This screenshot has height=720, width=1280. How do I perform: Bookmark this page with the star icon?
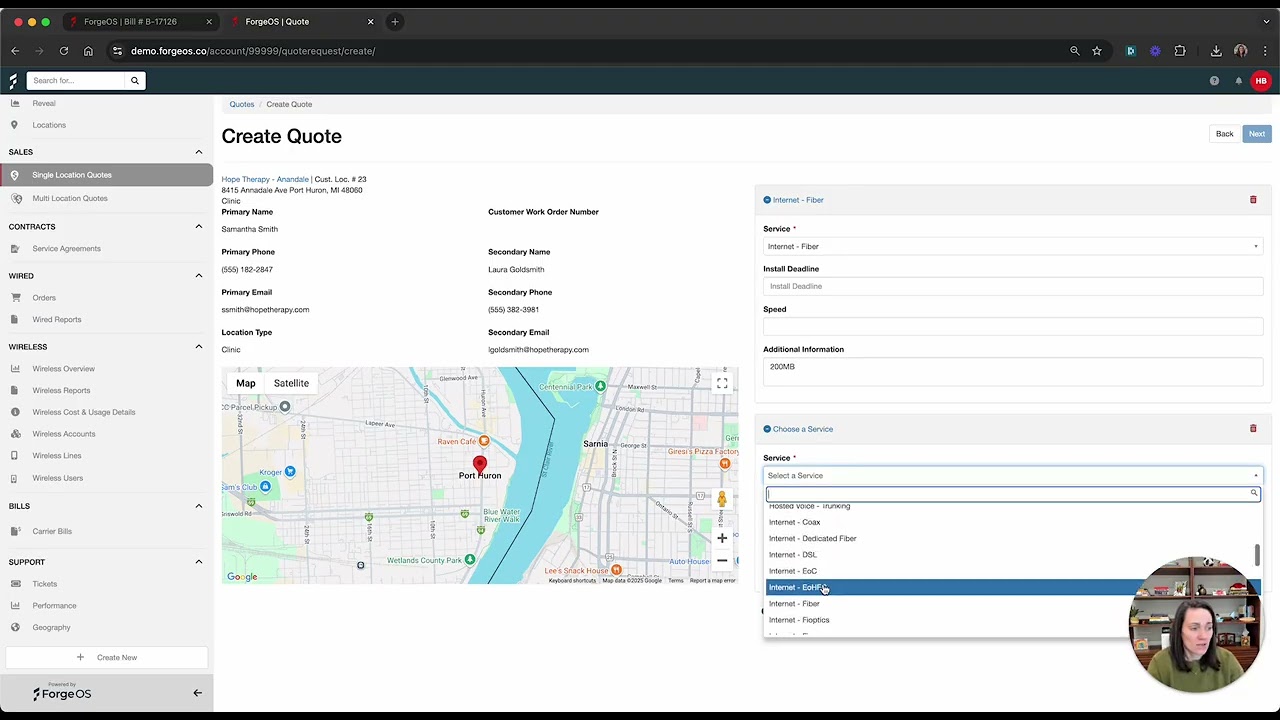(1097, 51)
